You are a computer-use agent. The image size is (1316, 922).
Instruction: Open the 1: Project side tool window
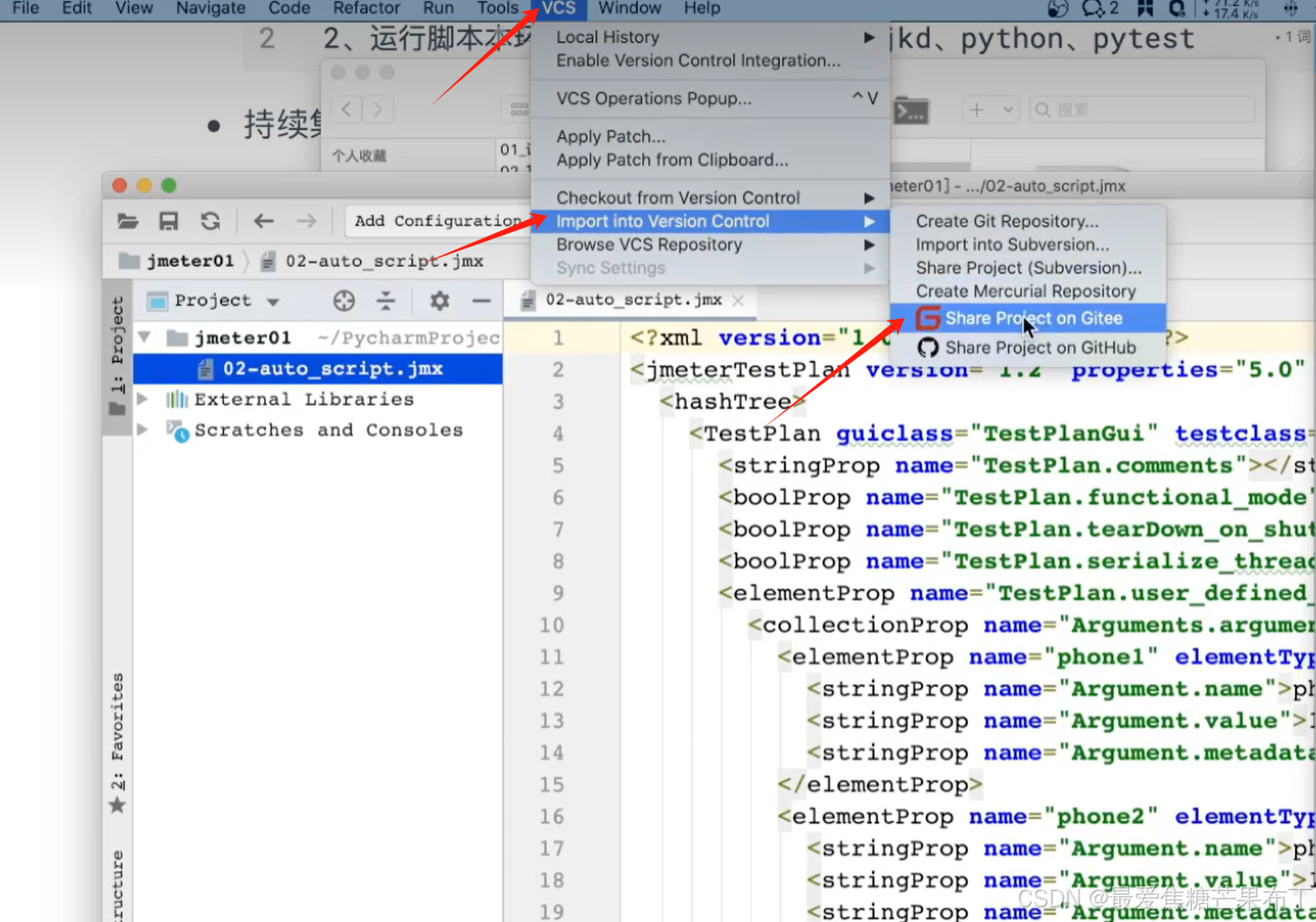[117, 356]
